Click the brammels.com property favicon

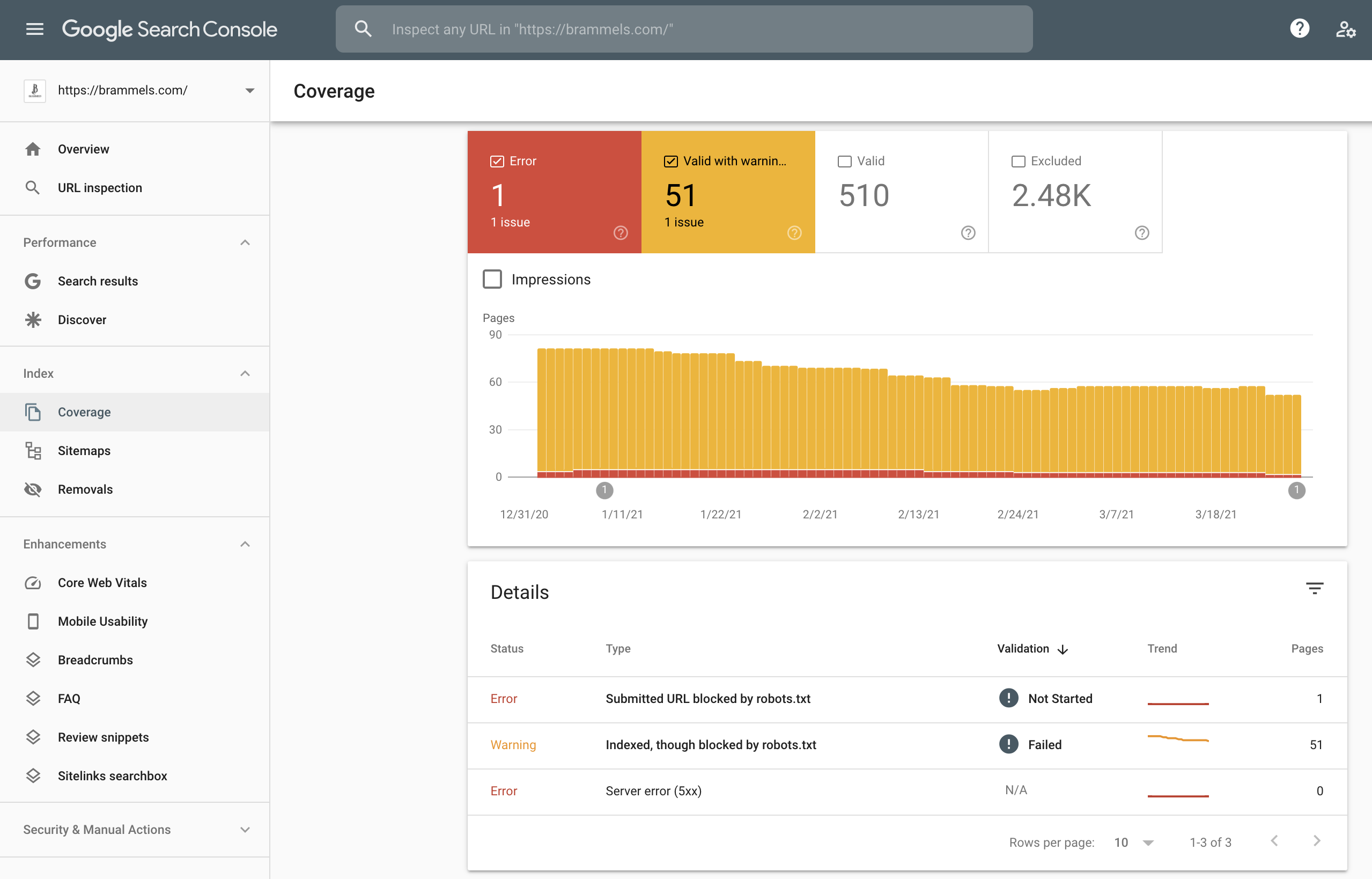coord(34,91)
